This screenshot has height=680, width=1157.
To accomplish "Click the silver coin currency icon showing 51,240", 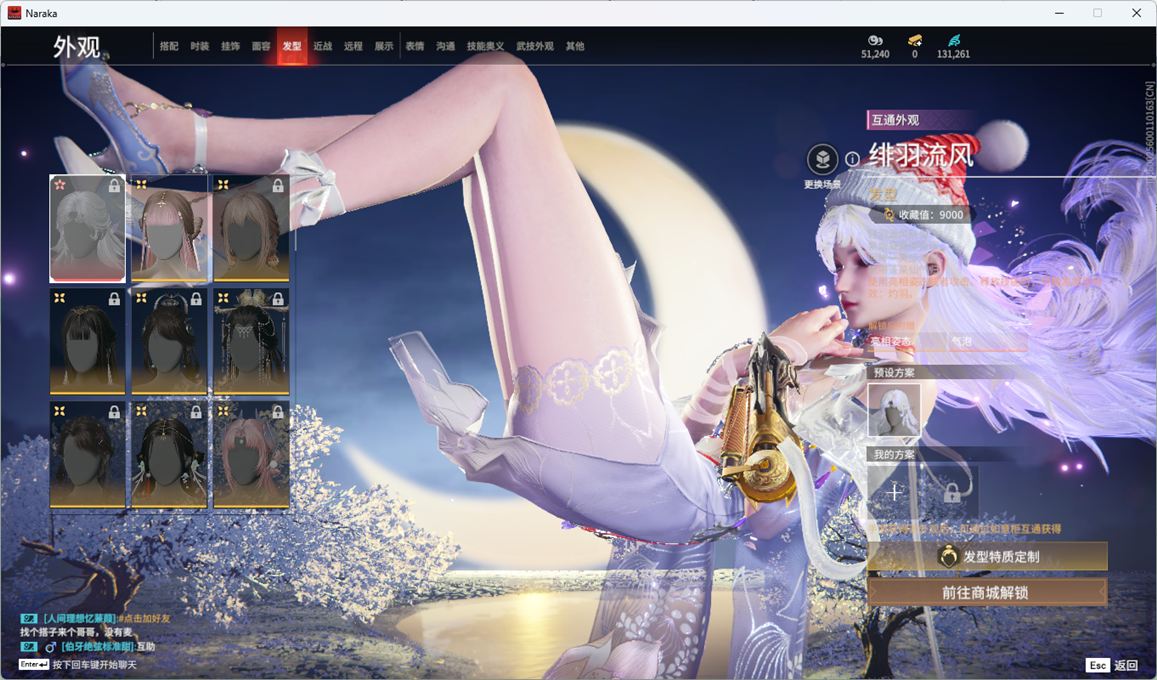I will (x=875, y=40).
